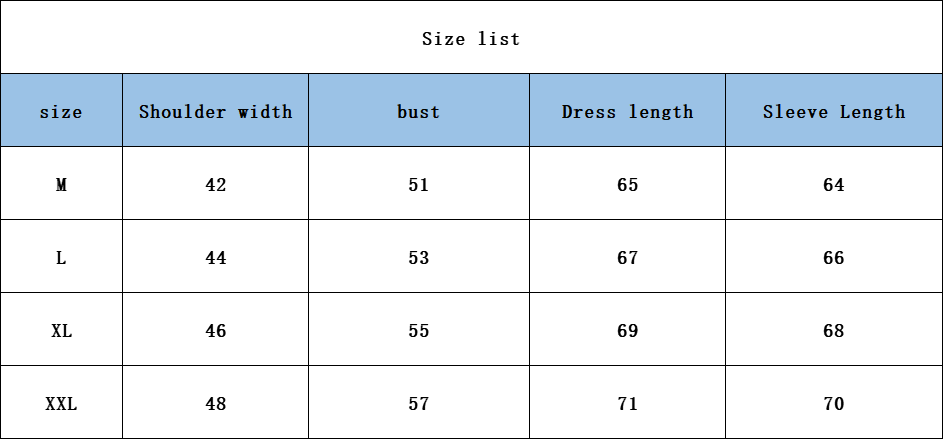
Task: Click the XL size row label
Action: point(61,330)
